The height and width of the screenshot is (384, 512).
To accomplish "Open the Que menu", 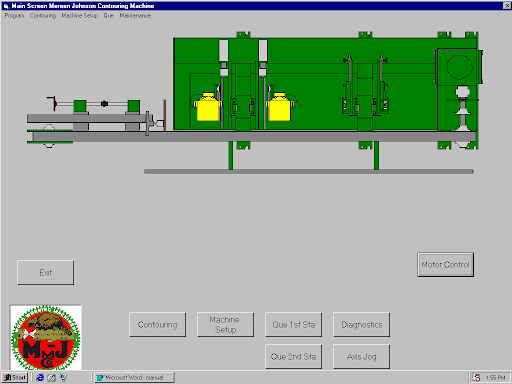I will pyautogui.click(x=109, y=16).
